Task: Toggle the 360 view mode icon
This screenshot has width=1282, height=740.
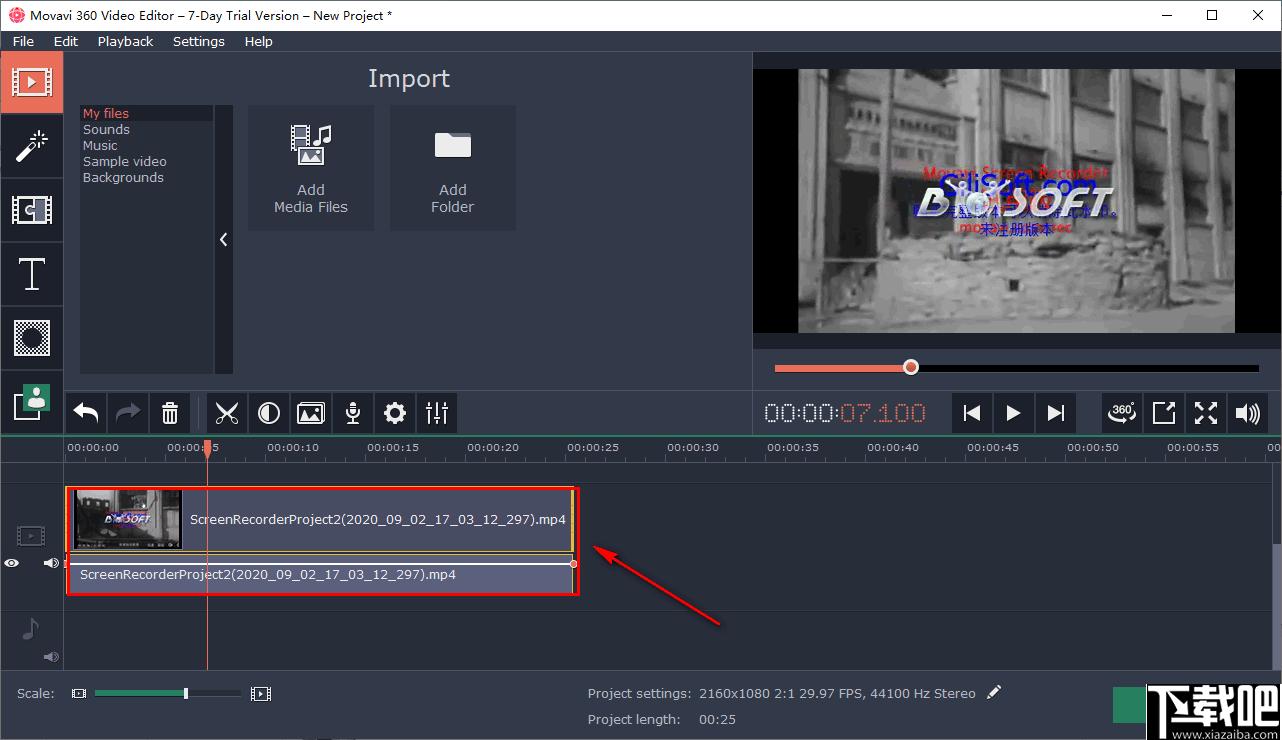Action: click(1122, 413)
